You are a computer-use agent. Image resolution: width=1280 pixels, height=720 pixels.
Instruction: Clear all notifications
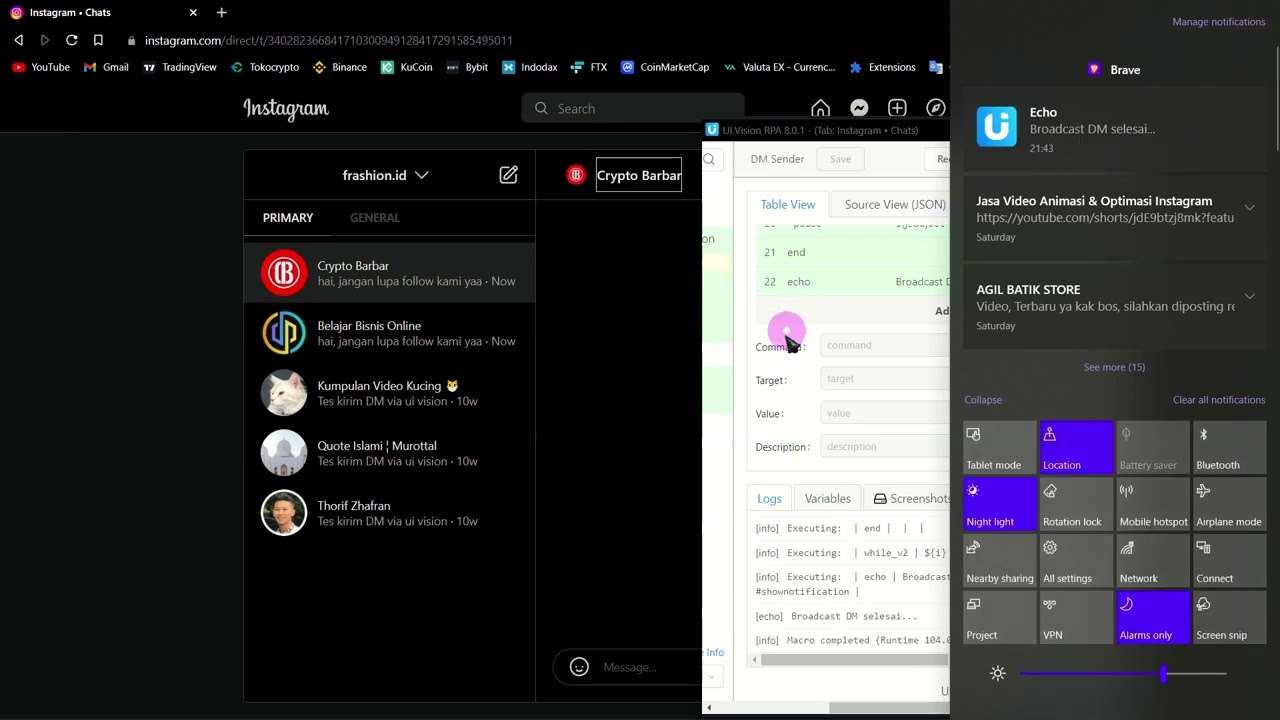(x=1218, y=400)
